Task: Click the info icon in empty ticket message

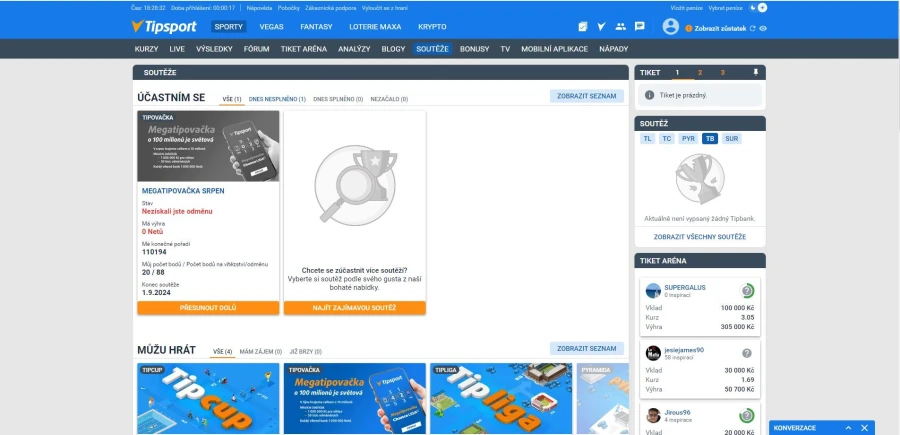Action: pyautogui.click(x=650, y=95)
